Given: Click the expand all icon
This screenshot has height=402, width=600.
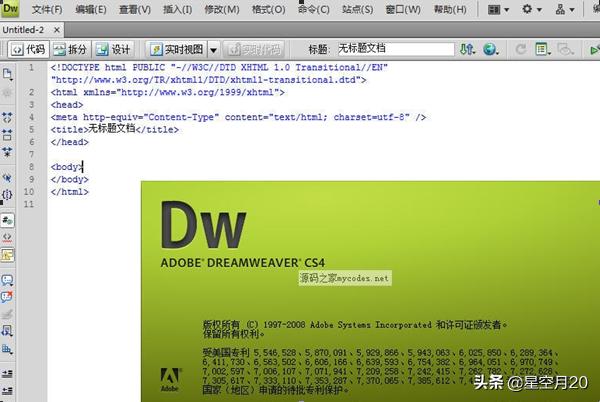Looking at the screenshot, I should [7, 152].
